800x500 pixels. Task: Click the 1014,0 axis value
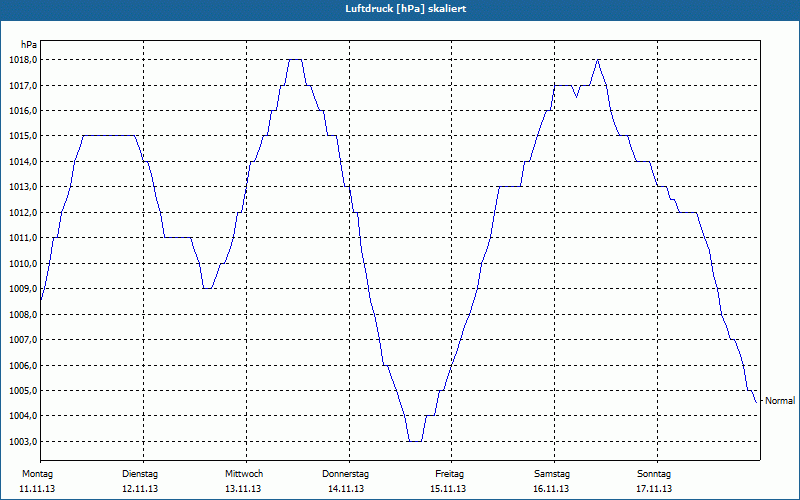[x=23, y=161]
